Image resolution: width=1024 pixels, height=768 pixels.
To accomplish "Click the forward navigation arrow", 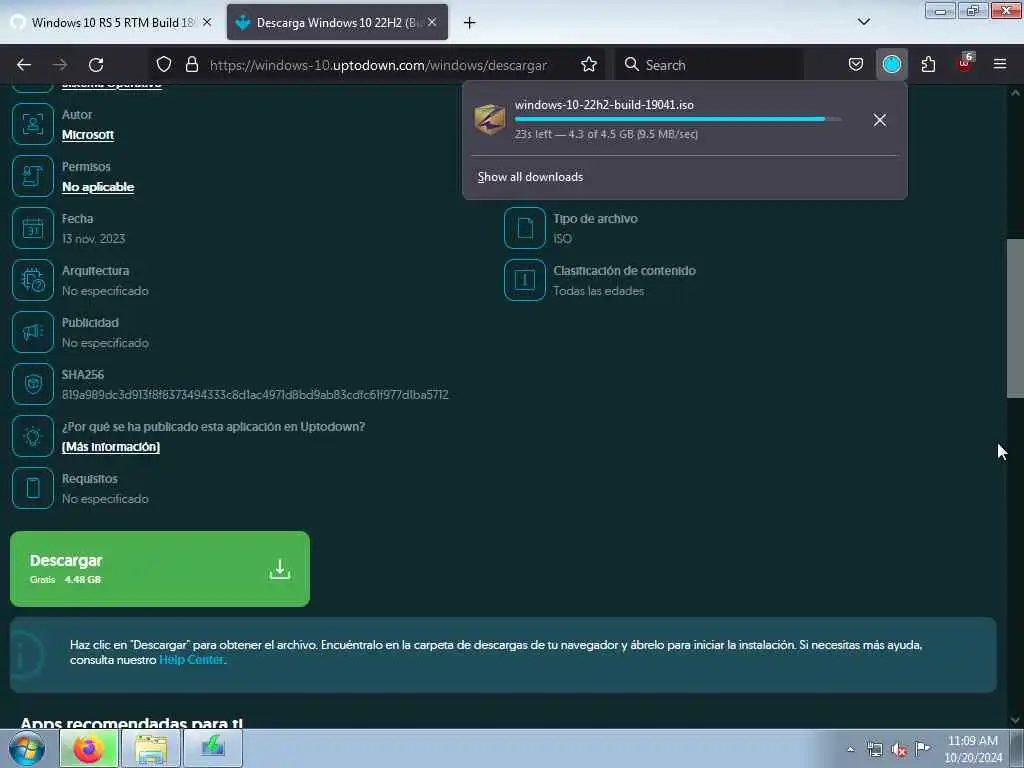I will (x=60, y=65).
